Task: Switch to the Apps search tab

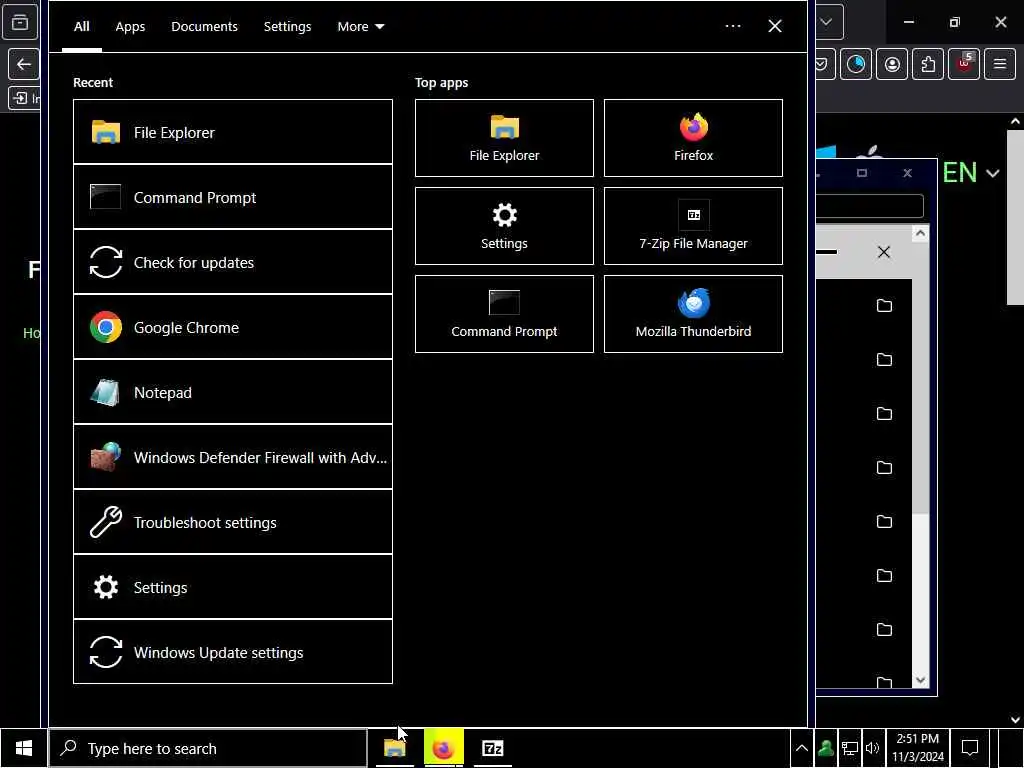Action: pos(130,26)
